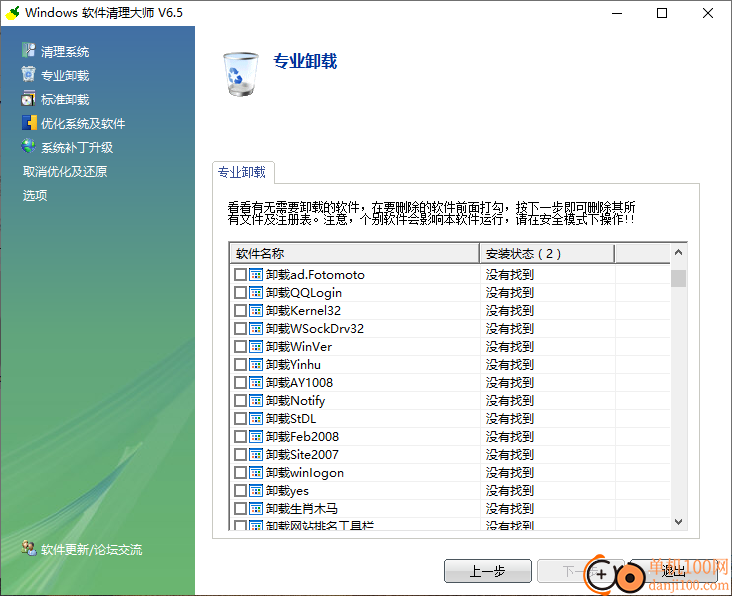Click the 软件更新/论坛交流 users icon
This screenshot has width=732, height=596.
pyautogui.click(x=28, y=548)
